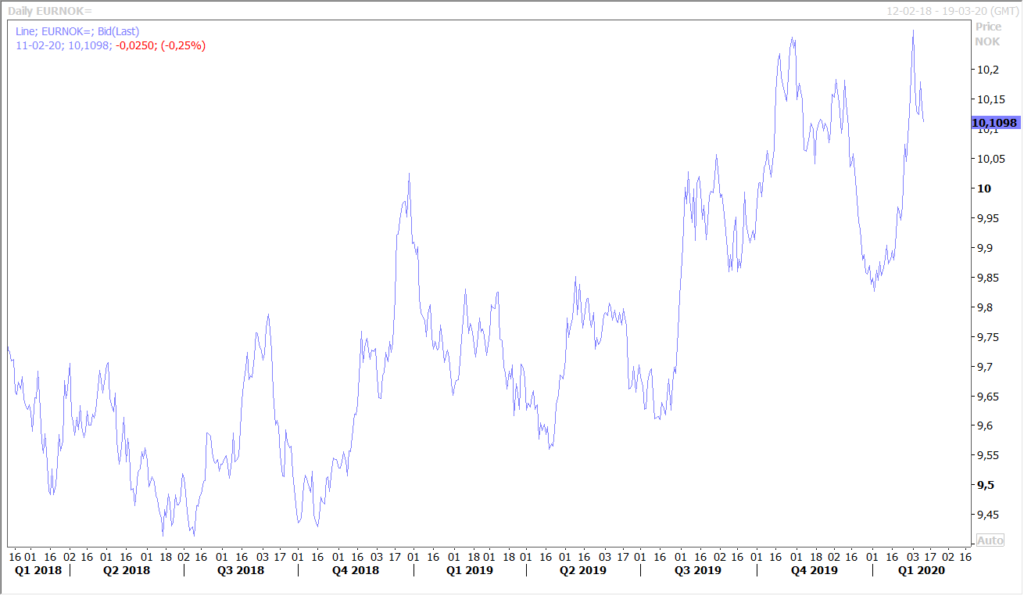Click the 9,8 price axis label
The height and width of the screenshot is (596, 1024).
[987, 307]
